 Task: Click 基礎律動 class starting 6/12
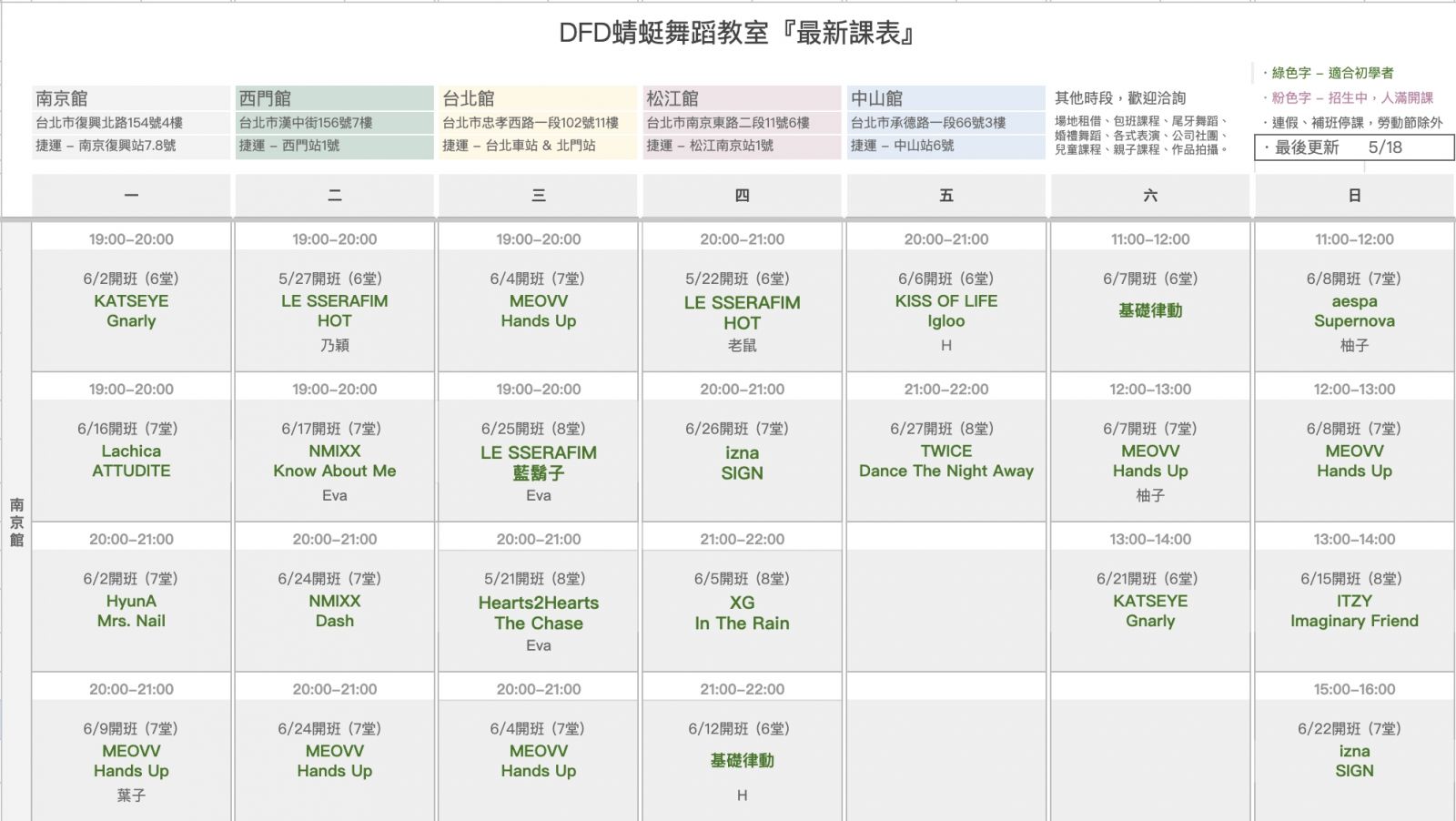pyautogui.click(x=742, y=760)
